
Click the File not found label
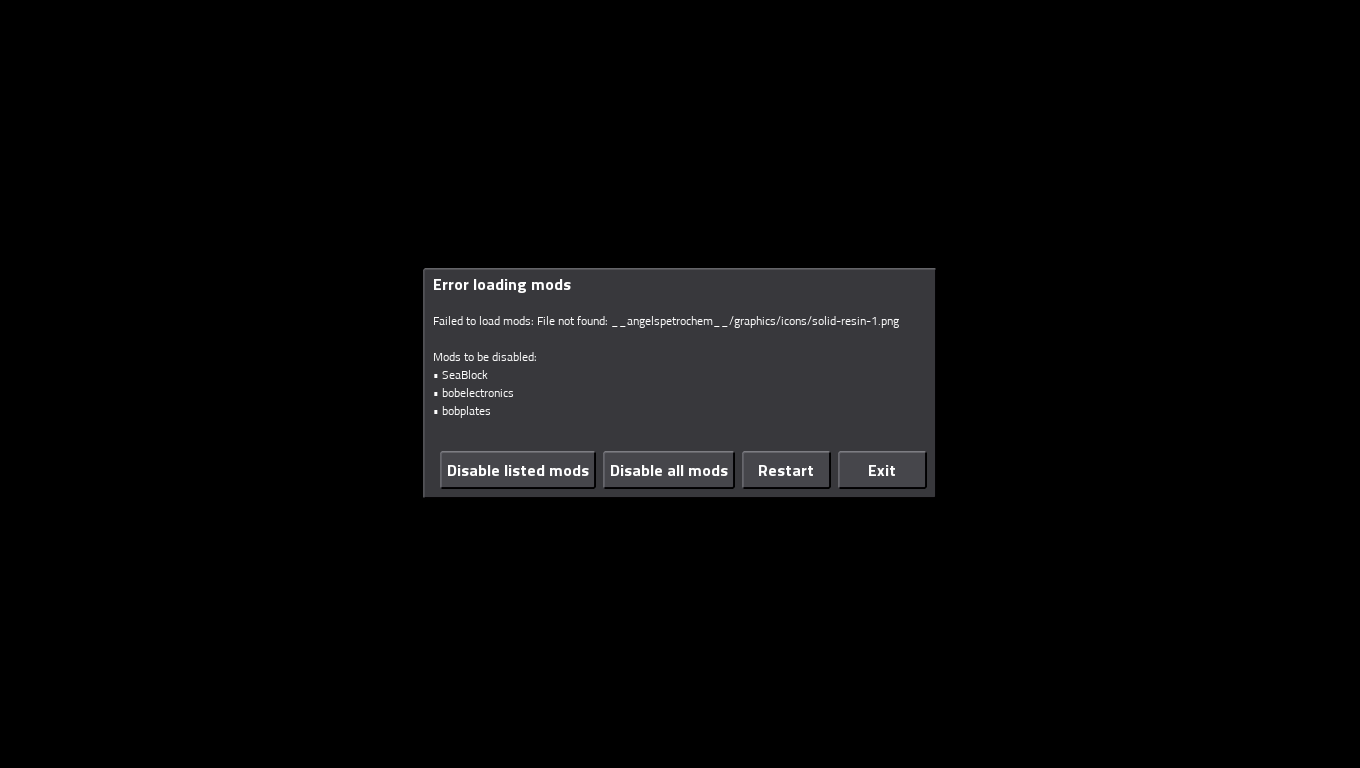pyautogui.click(x=572, y=321)
